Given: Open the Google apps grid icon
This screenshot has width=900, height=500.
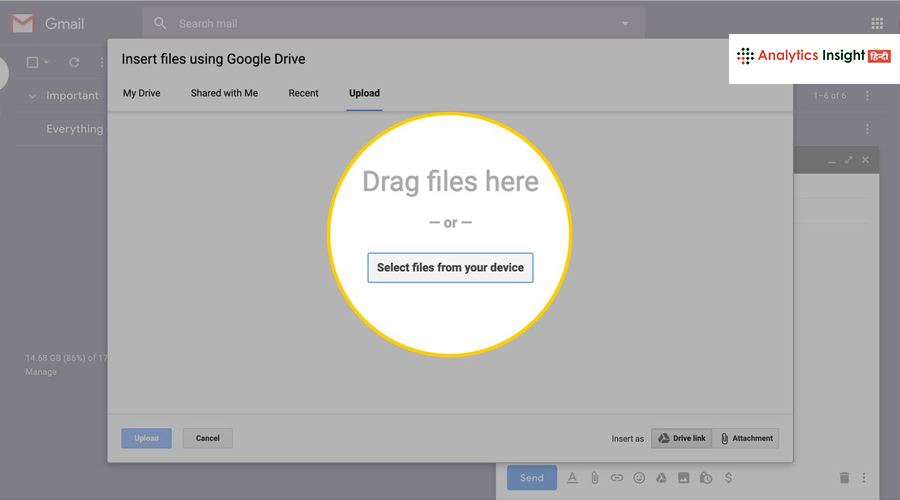Looking at the screenshot, I should [x=877, y=23].
